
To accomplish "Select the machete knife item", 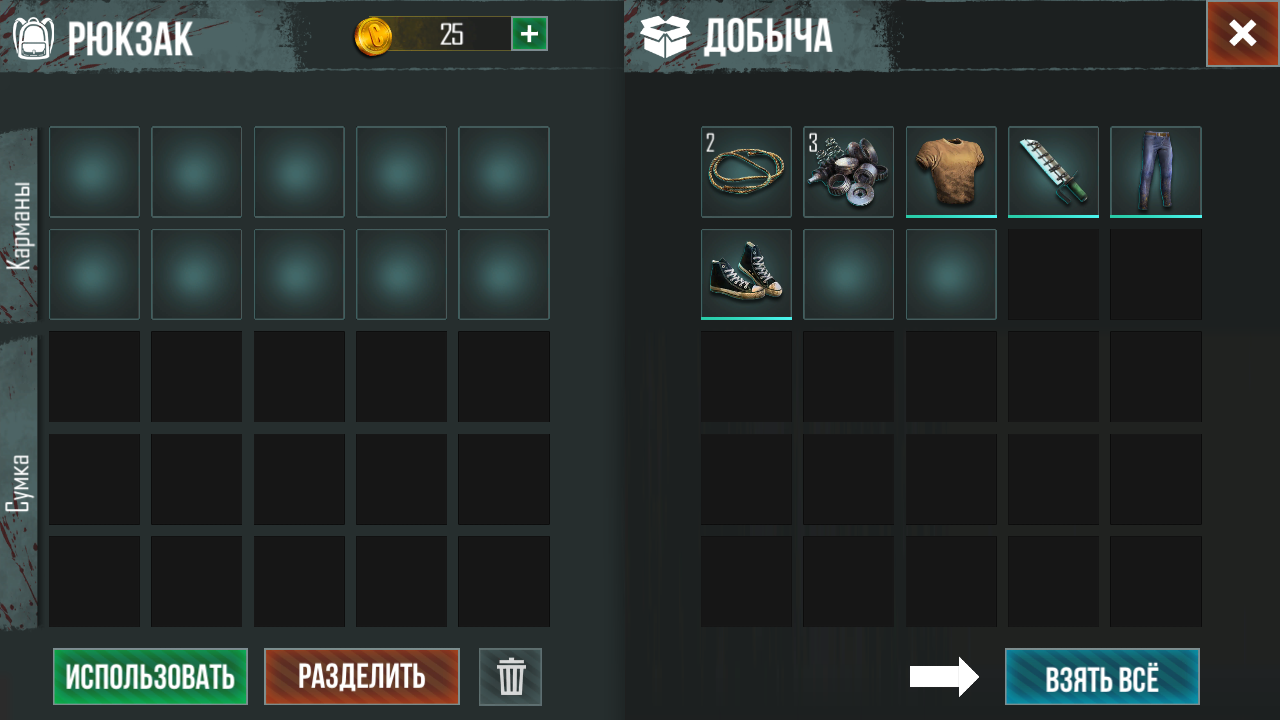I will pyautogui.click(x=1053, y=172).
